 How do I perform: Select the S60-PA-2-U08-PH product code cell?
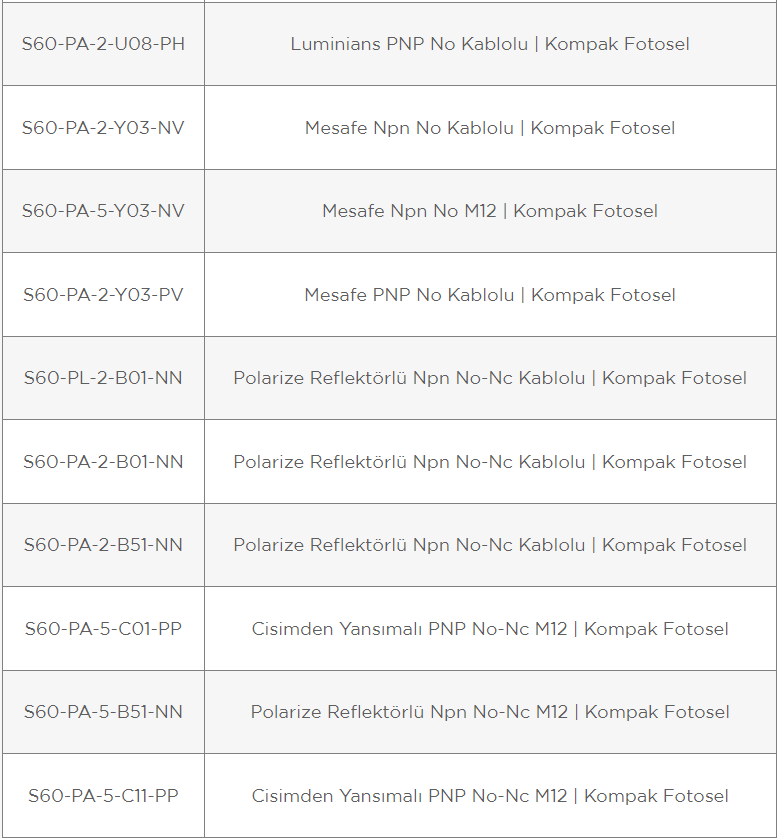pos(103,44)
